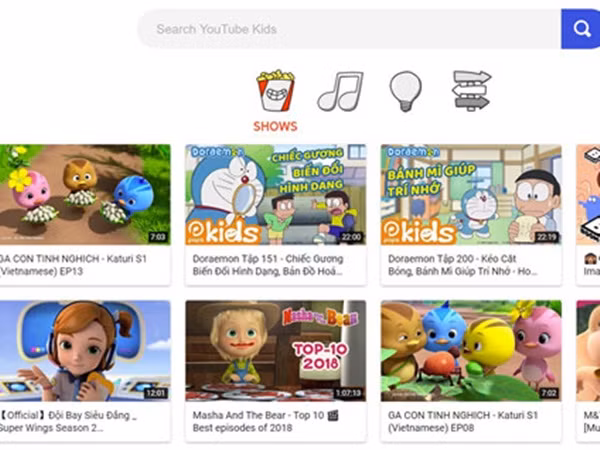
Task: Click the 22:19 duration badge on Doraemon 200
Action: pyautogui.click(x=546, y=237)
